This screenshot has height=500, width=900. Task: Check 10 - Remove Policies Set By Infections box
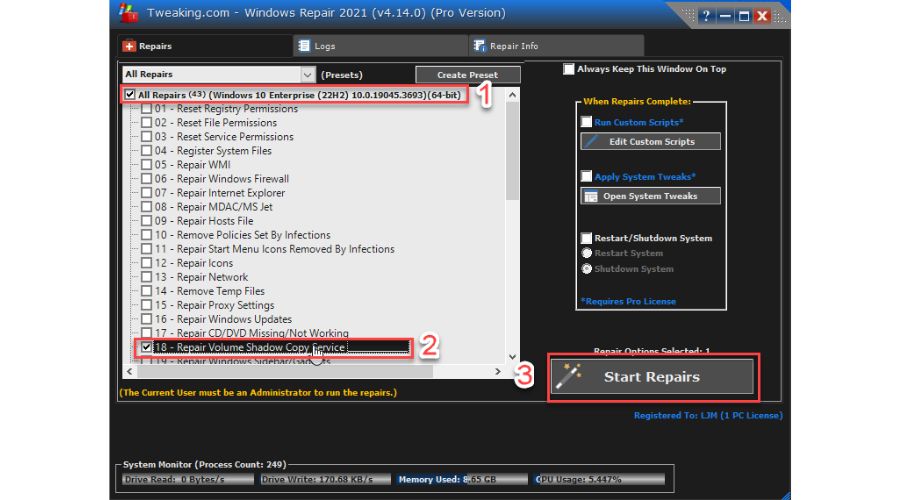(147, 235)
